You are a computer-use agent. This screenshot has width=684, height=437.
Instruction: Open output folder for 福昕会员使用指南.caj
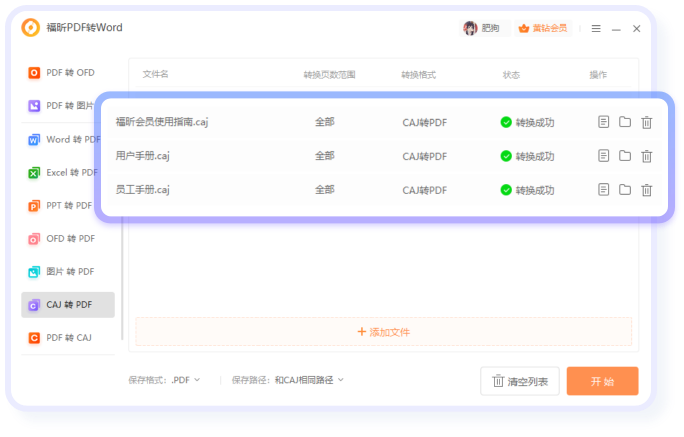[625, 122]
